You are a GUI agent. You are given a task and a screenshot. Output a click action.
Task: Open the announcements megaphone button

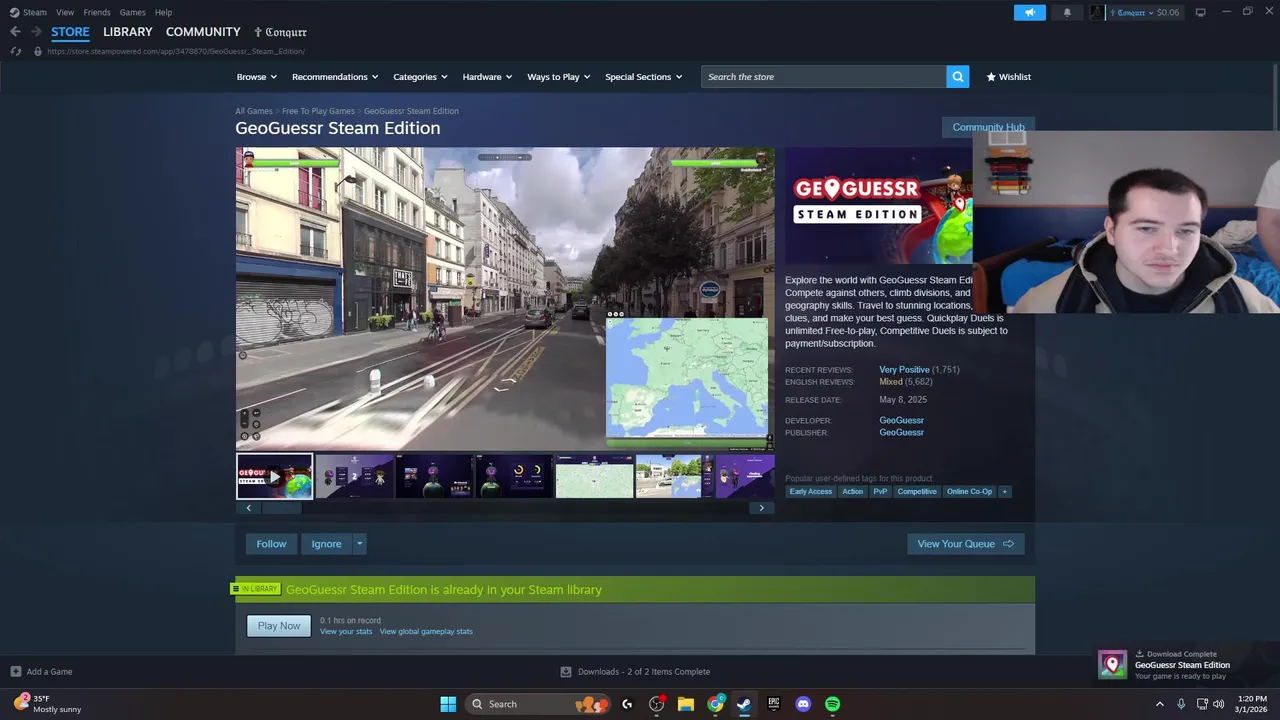click(x=1029, y=12)
